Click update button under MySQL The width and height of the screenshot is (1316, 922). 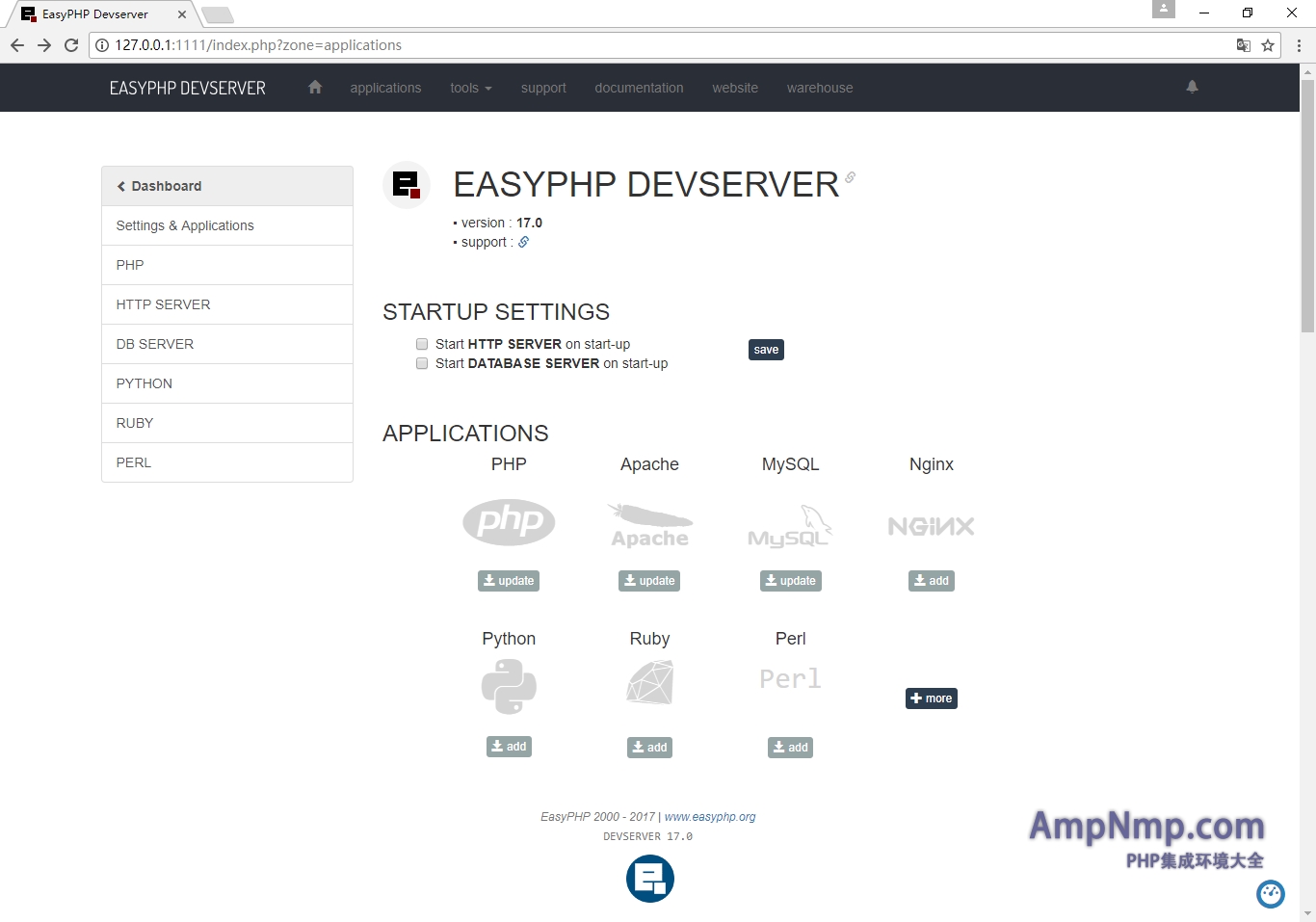(791, 581)
